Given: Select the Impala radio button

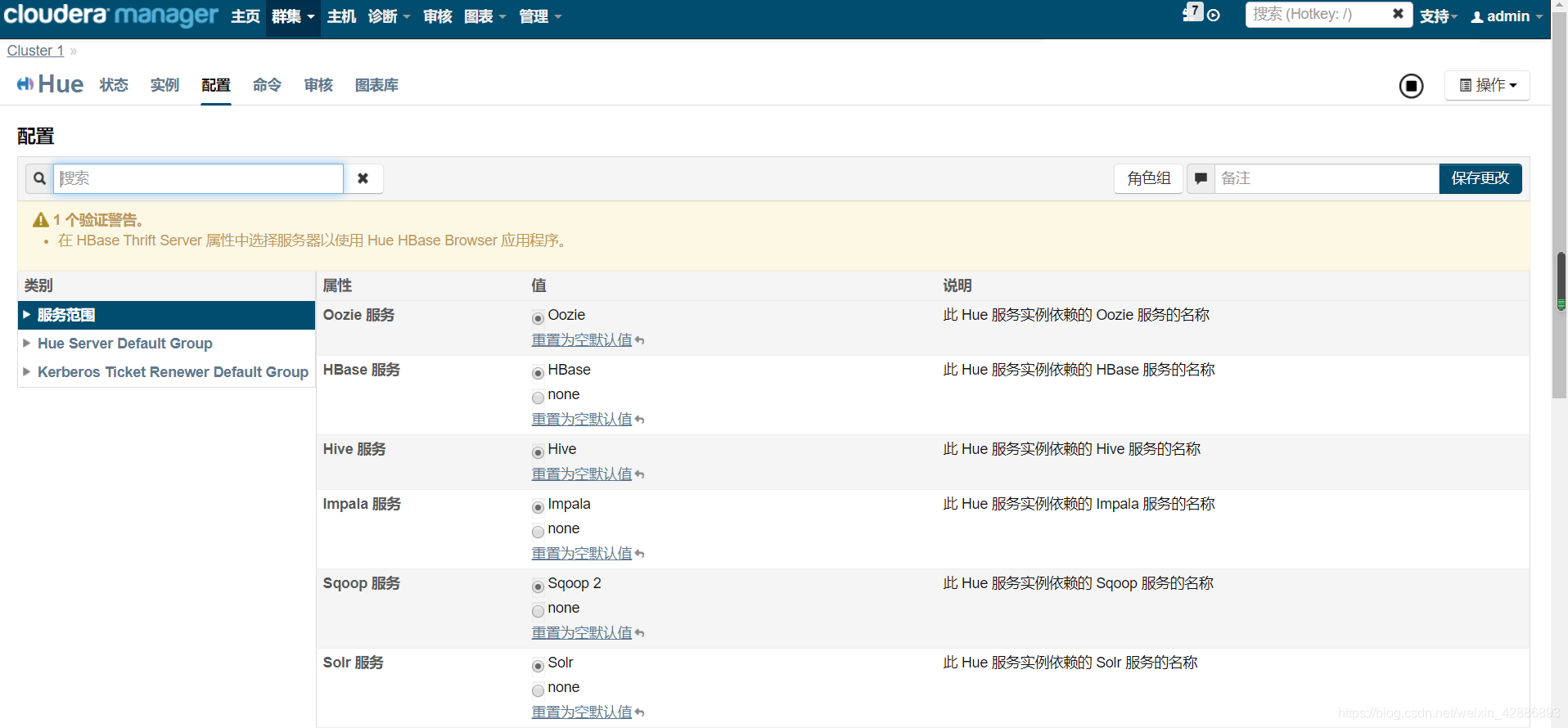Looking at the screenshot, I should [538, 507].
